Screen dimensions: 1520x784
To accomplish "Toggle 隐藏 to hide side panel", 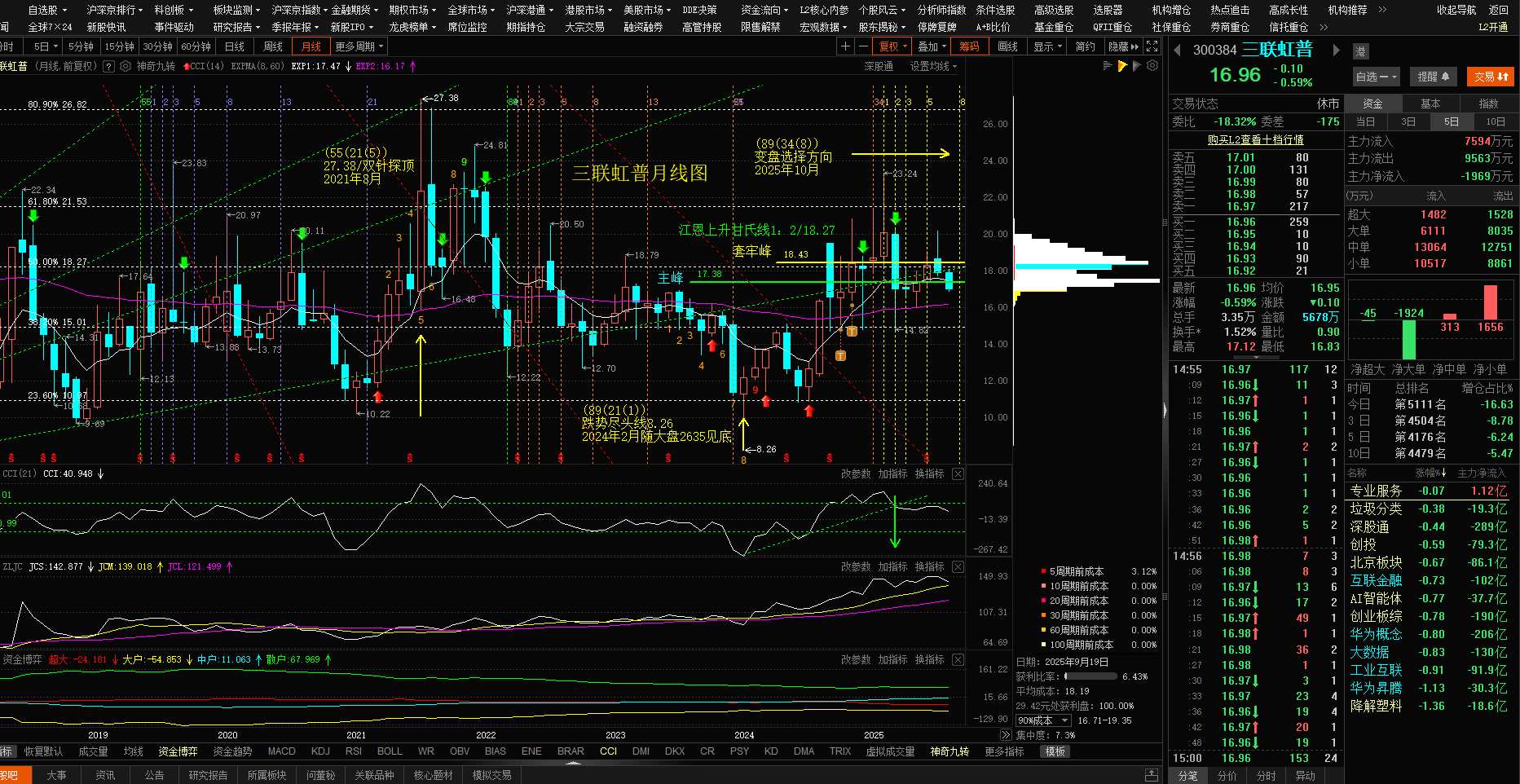I will [1124, 46].
